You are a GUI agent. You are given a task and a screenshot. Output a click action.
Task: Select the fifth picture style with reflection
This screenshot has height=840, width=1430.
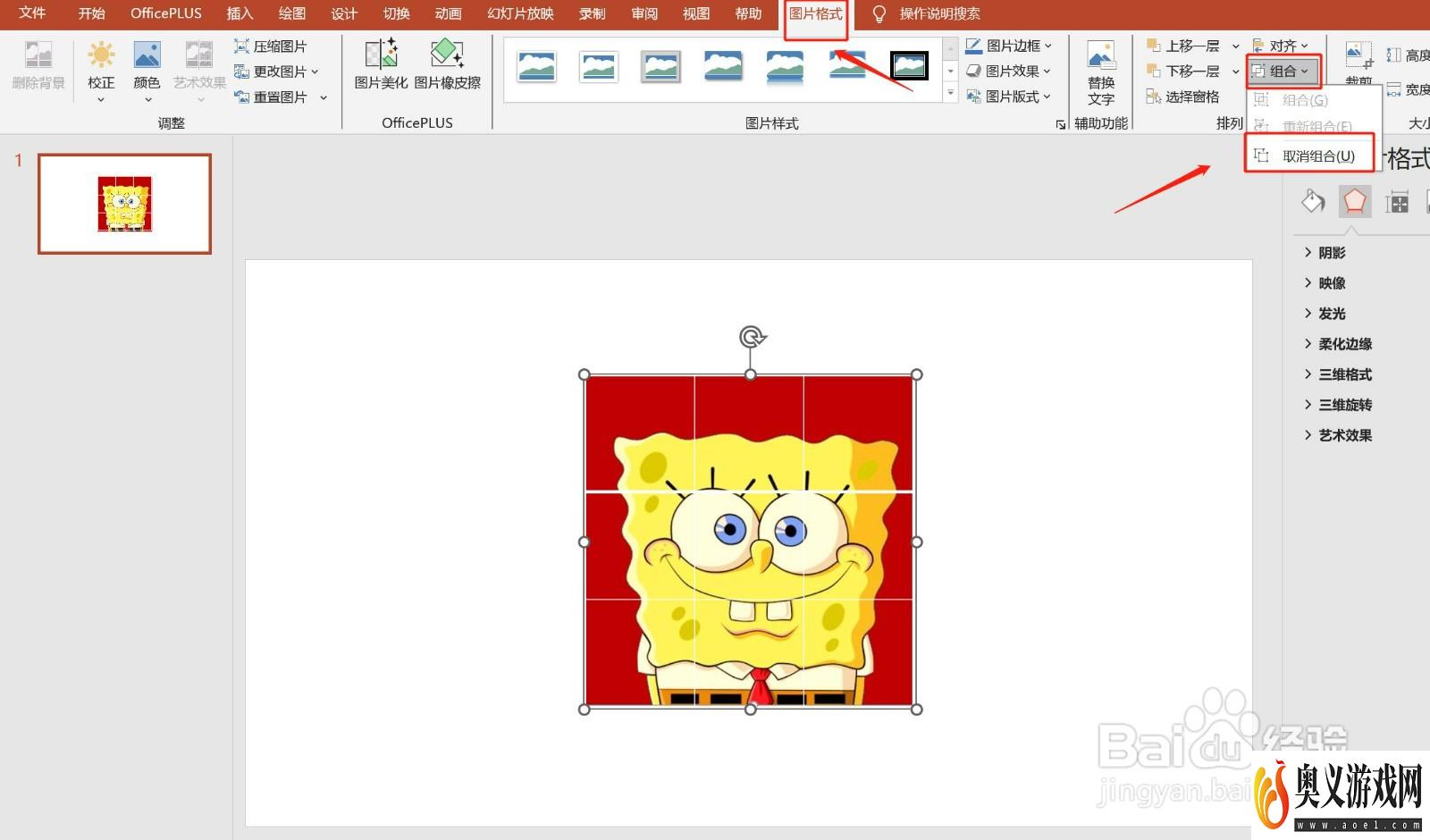pyautogui.click(x=785, y=67)
